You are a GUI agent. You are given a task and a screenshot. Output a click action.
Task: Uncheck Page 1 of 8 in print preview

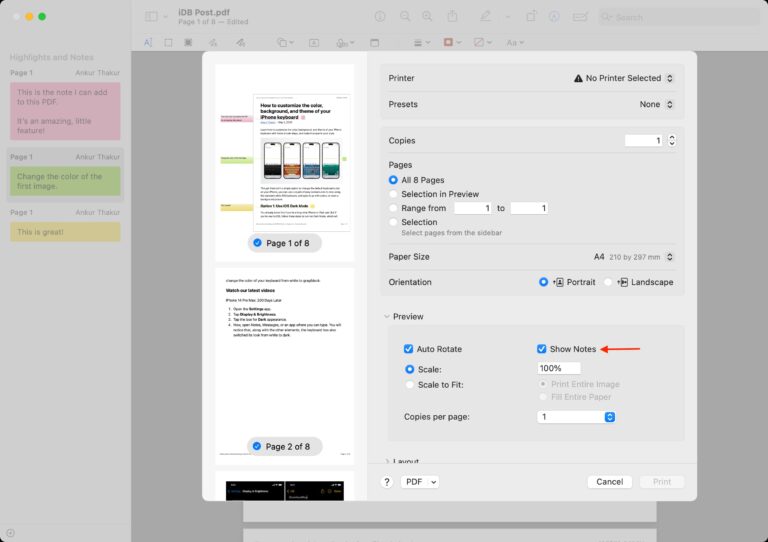point(257,243)
